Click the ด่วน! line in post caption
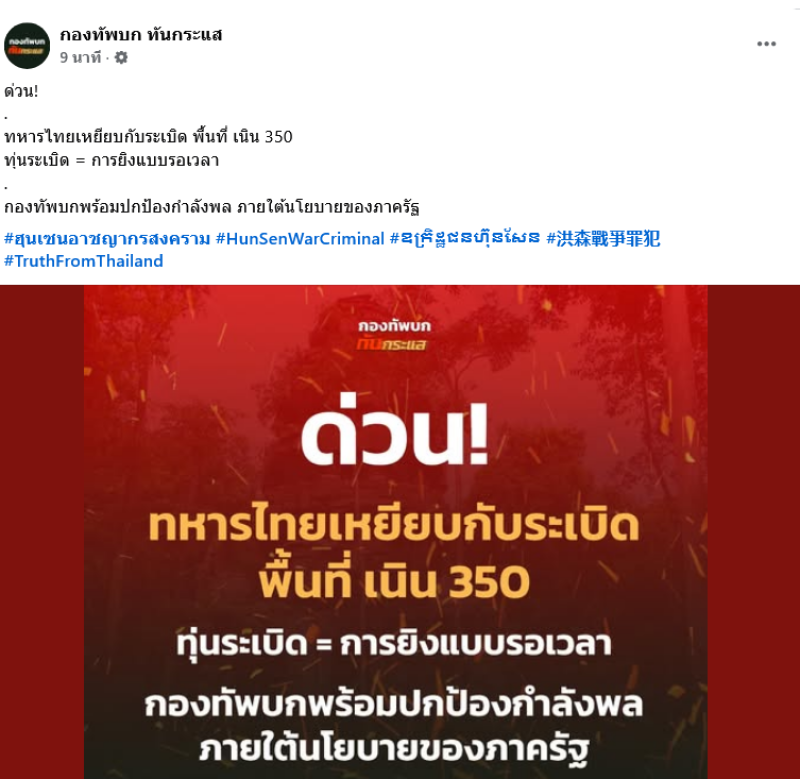The width and height of the screenshot is (800, 779). [x=21, y=91]
